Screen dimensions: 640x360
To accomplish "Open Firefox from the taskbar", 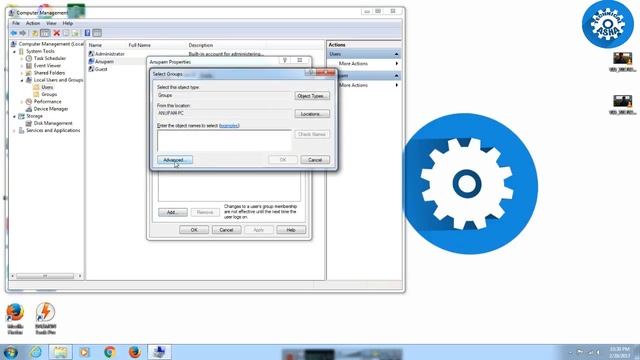I will point(135,352).
